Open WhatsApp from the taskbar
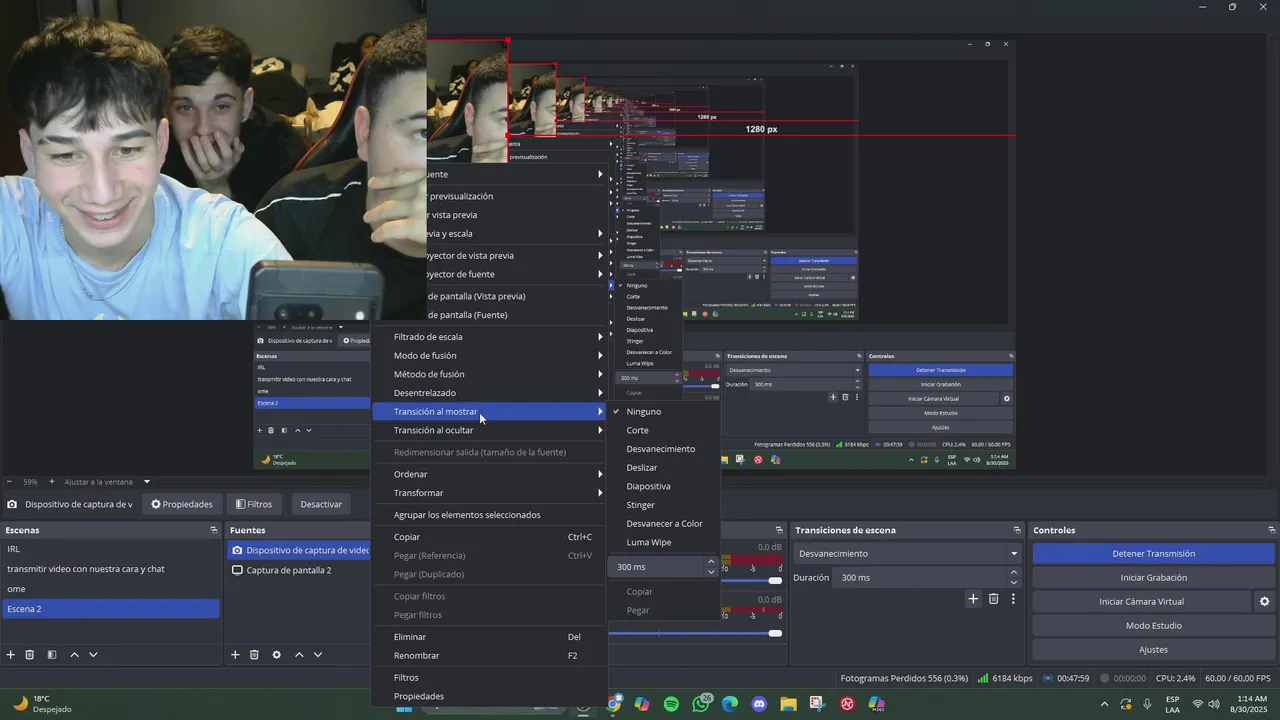Viewport: 1280px width, 720px height. point(700,705)
